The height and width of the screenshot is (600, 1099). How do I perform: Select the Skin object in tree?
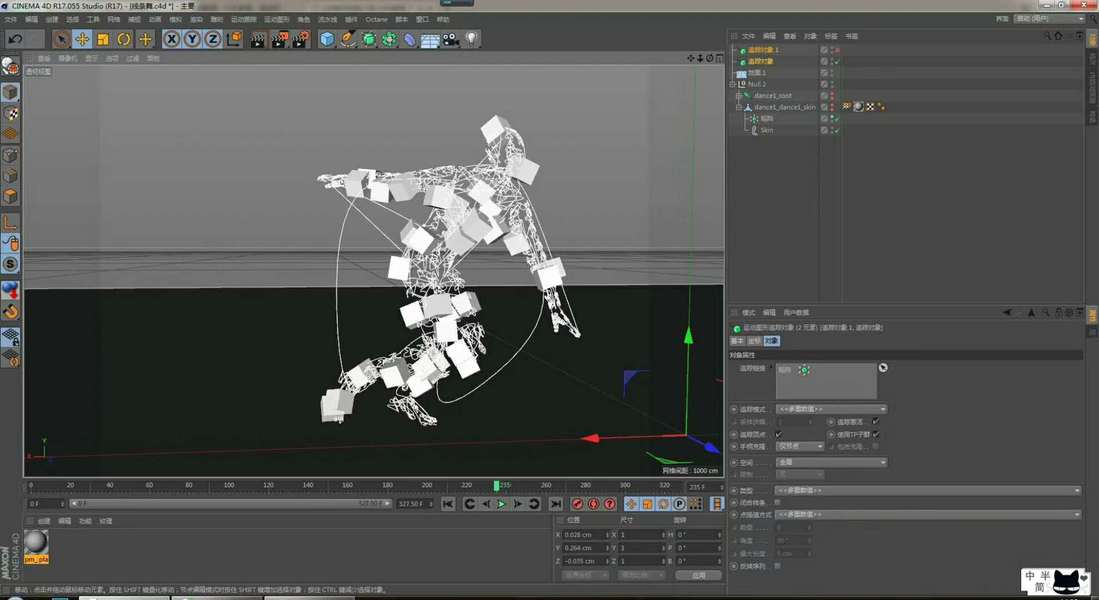point(767,130)
